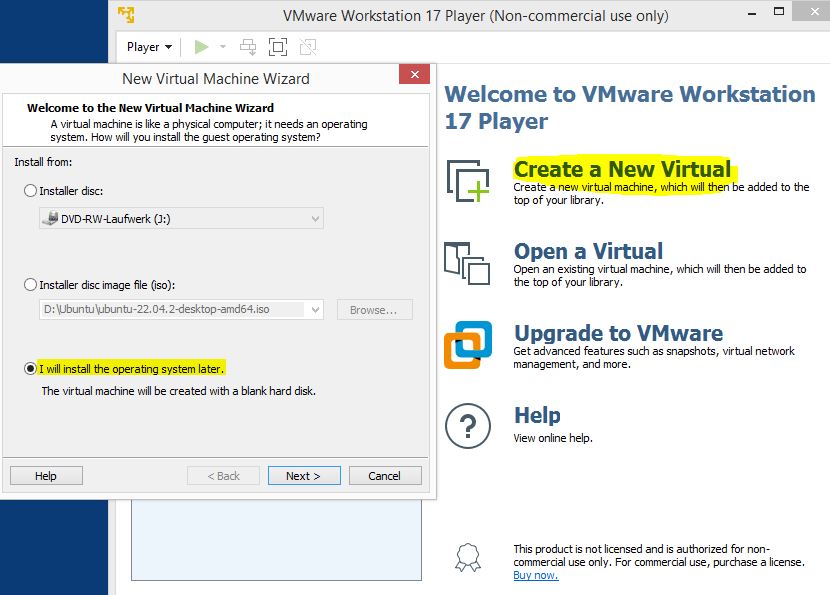The width and height of the screenshot is (830, 595).
Task: Click Create a New Virtual heading
Action: pyautogui.click(x=622, y=169)
